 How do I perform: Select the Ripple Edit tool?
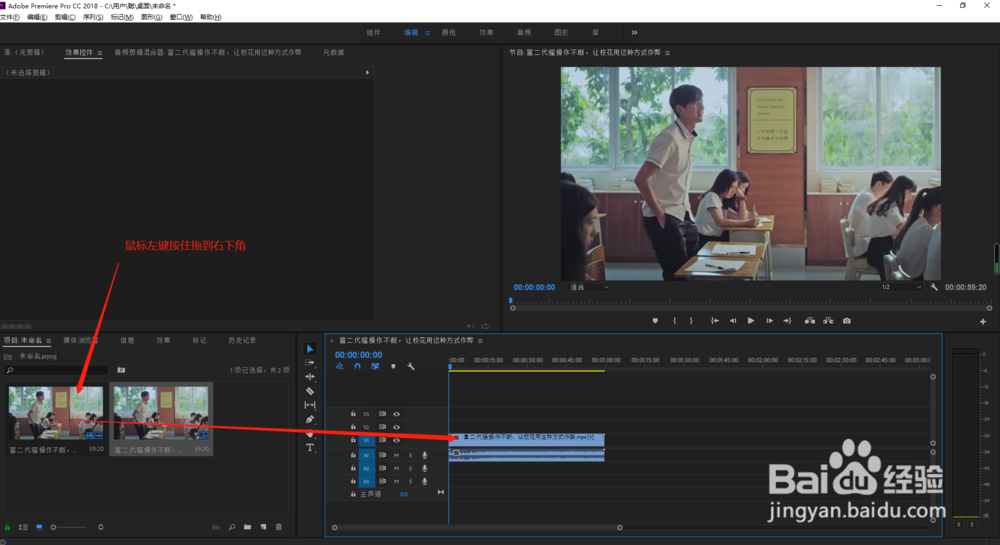tap(310, 377)
